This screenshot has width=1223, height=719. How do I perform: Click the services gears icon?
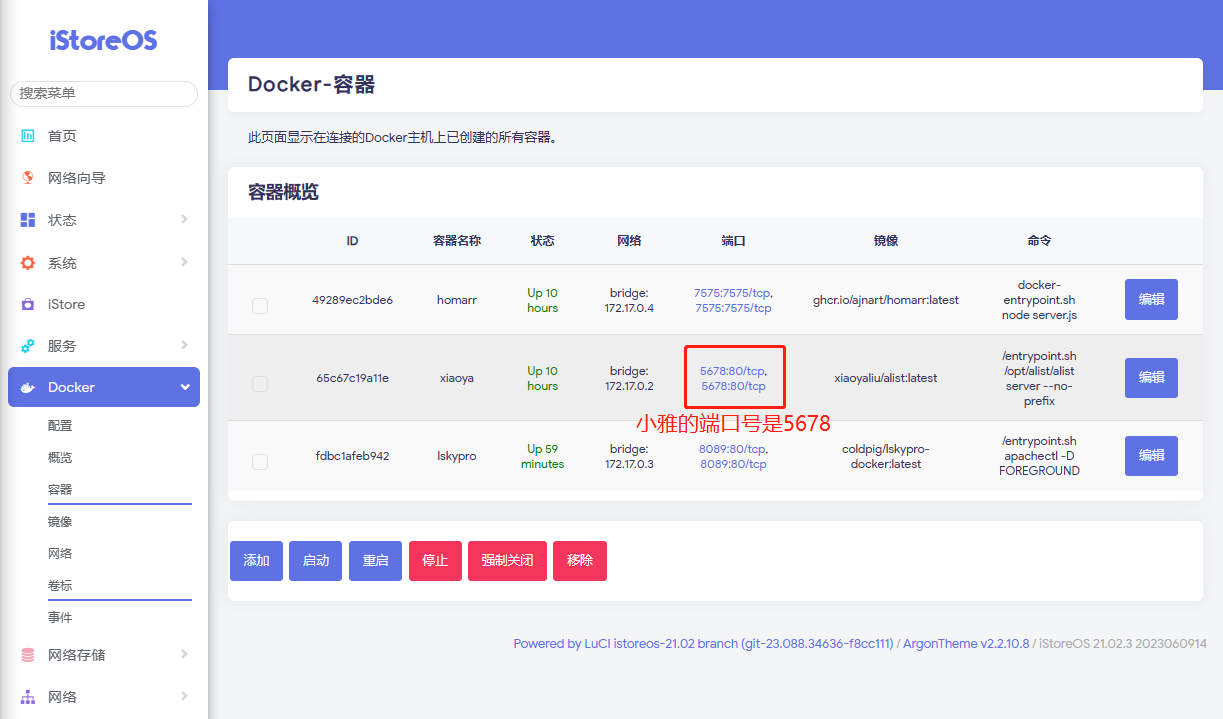tap(28, 346)
